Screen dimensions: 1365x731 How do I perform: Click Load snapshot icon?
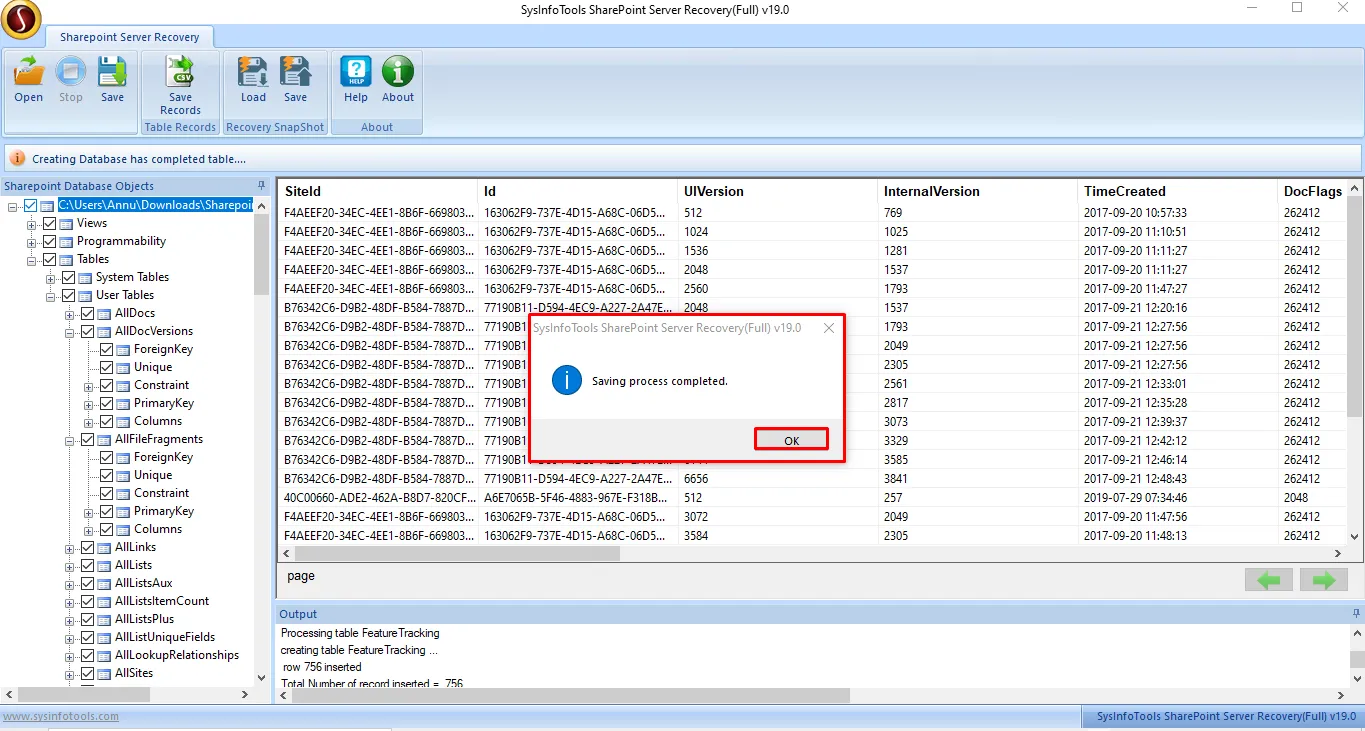point(253,73)
